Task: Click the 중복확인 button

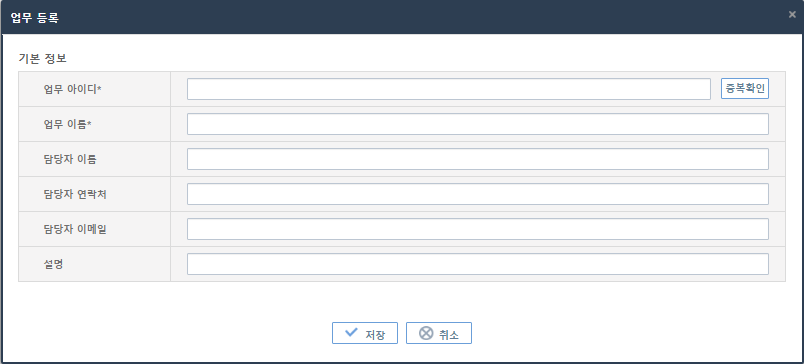Action: pos(745,89)
